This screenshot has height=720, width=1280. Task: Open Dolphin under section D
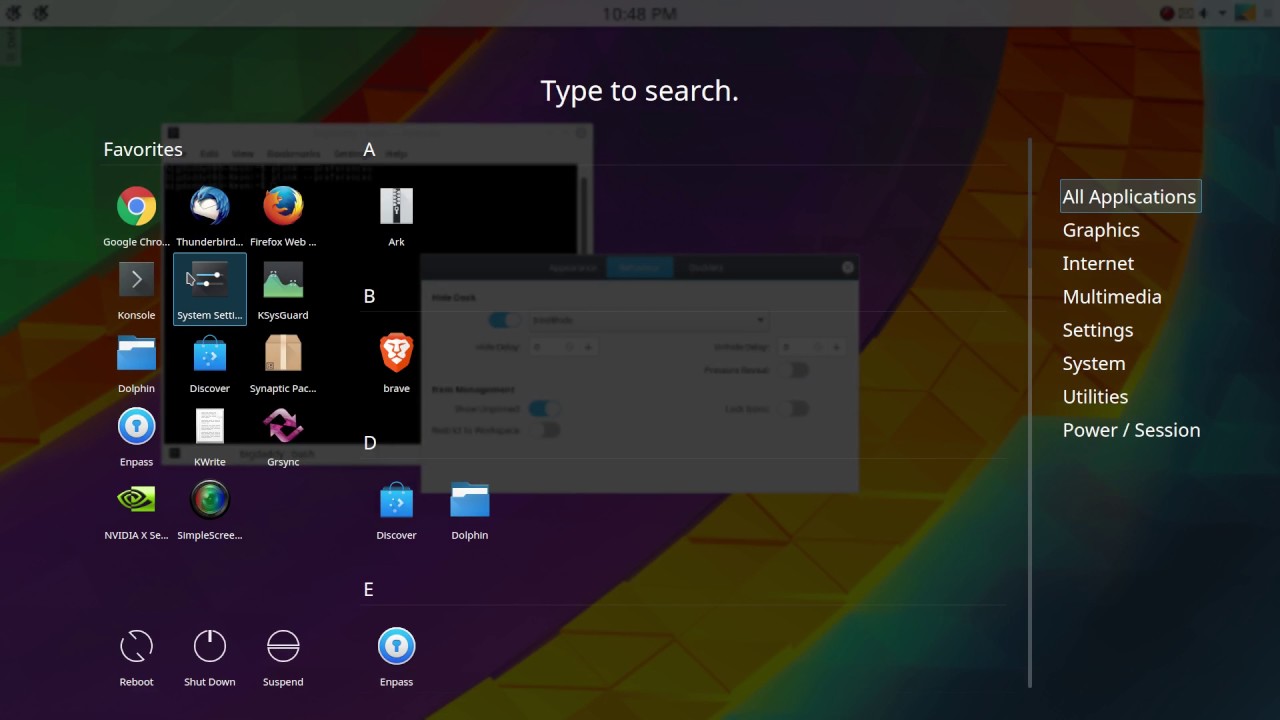pyautogui.click(x=469, y=508)
